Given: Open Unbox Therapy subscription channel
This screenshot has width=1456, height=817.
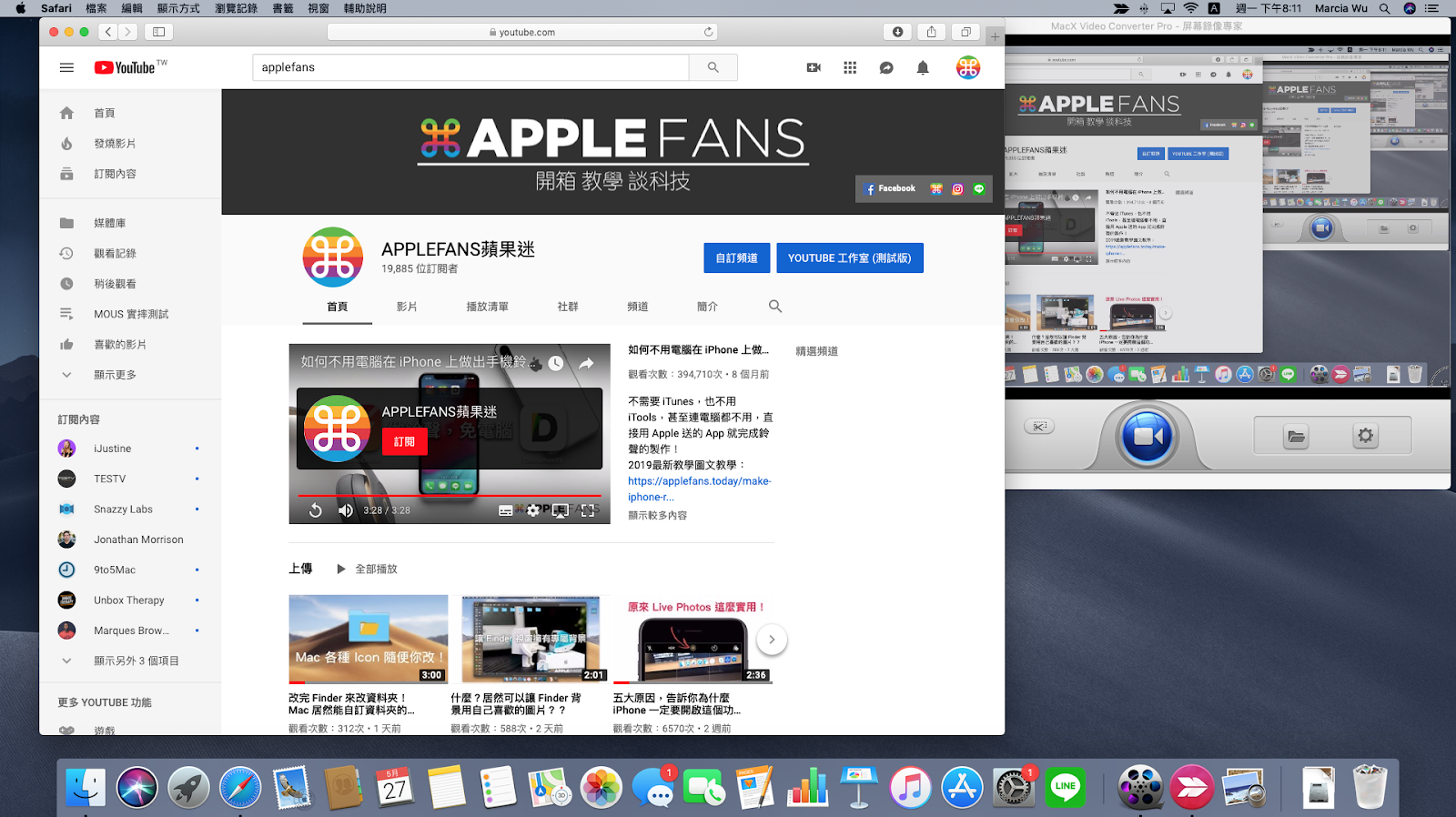Looking at the screenshot, I should point(130,600).
